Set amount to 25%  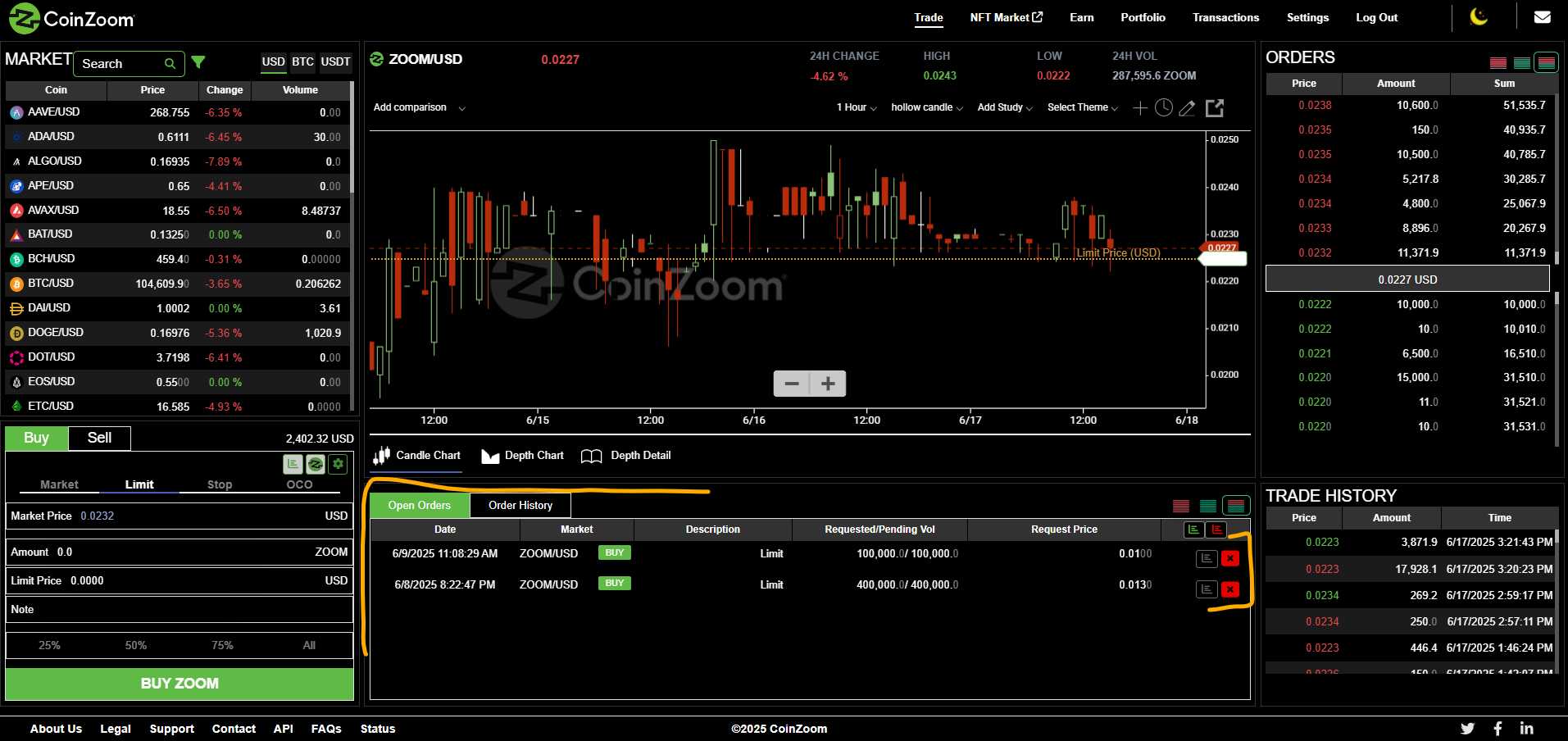[x=49, y=645]
